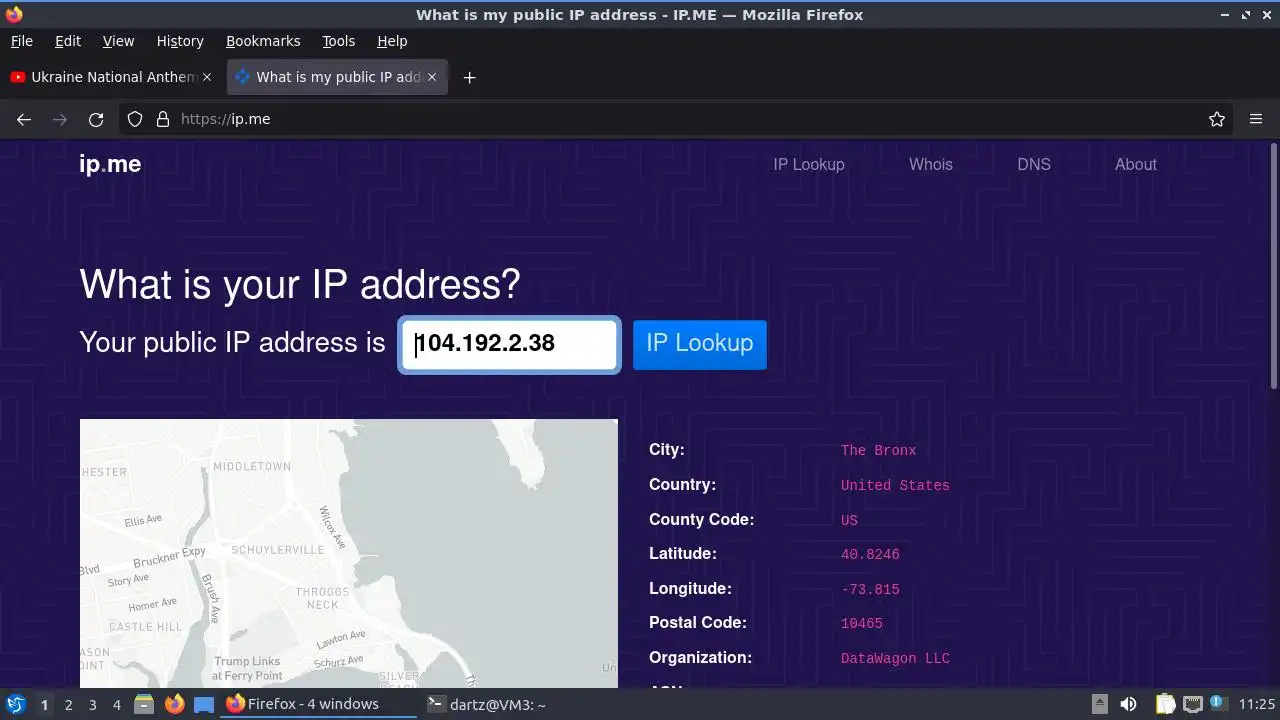1280x720 pixels.
Task: Open the Edit menu
Action: point(68,41)
